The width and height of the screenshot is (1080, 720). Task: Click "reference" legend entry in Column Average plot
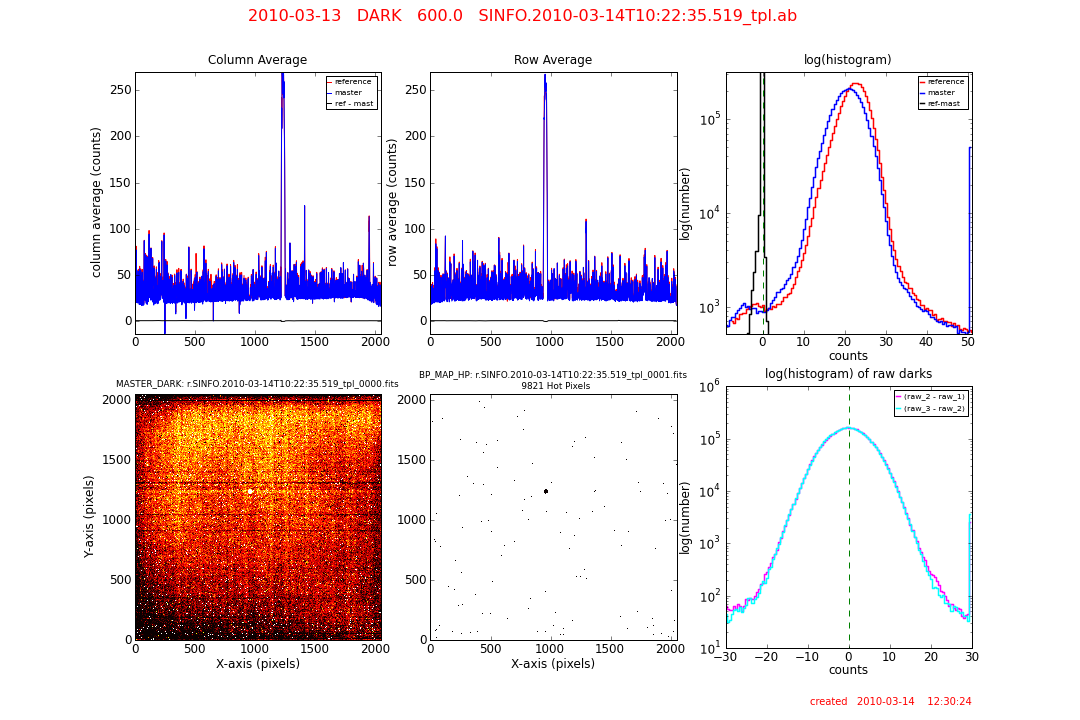pos(352,82)
